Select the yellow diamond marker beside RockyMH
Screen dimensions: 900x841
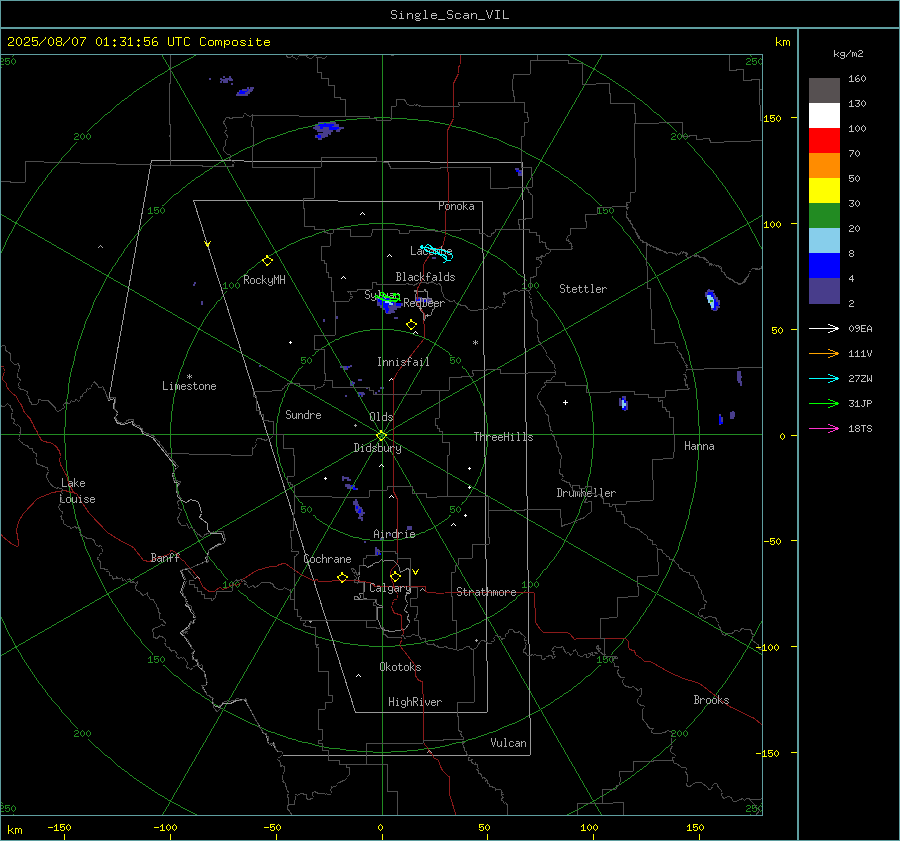267,261
